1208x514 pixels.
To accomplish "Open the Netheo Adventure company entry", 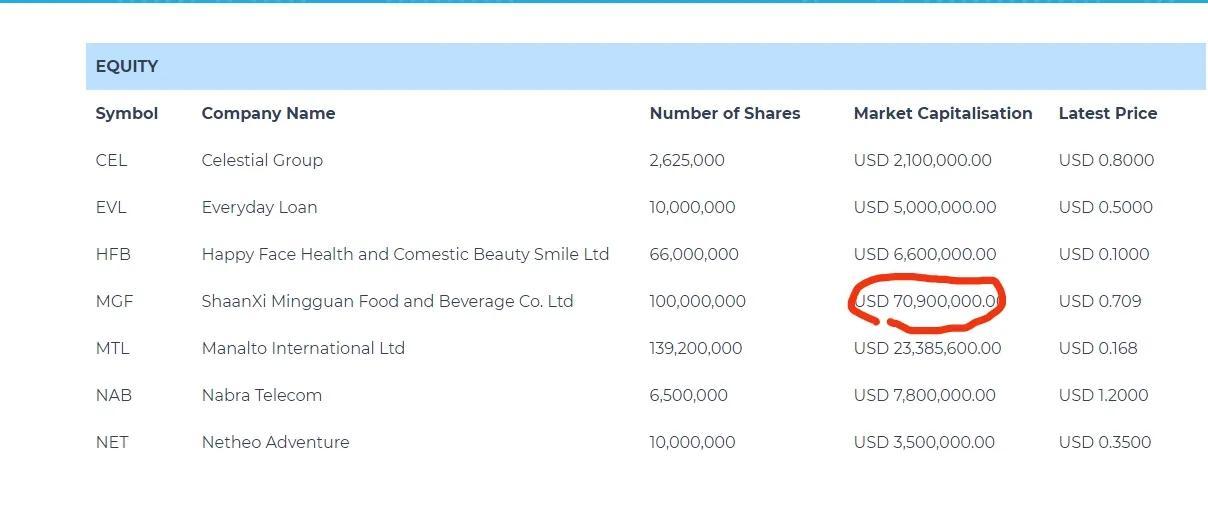I will click(275, 443).
